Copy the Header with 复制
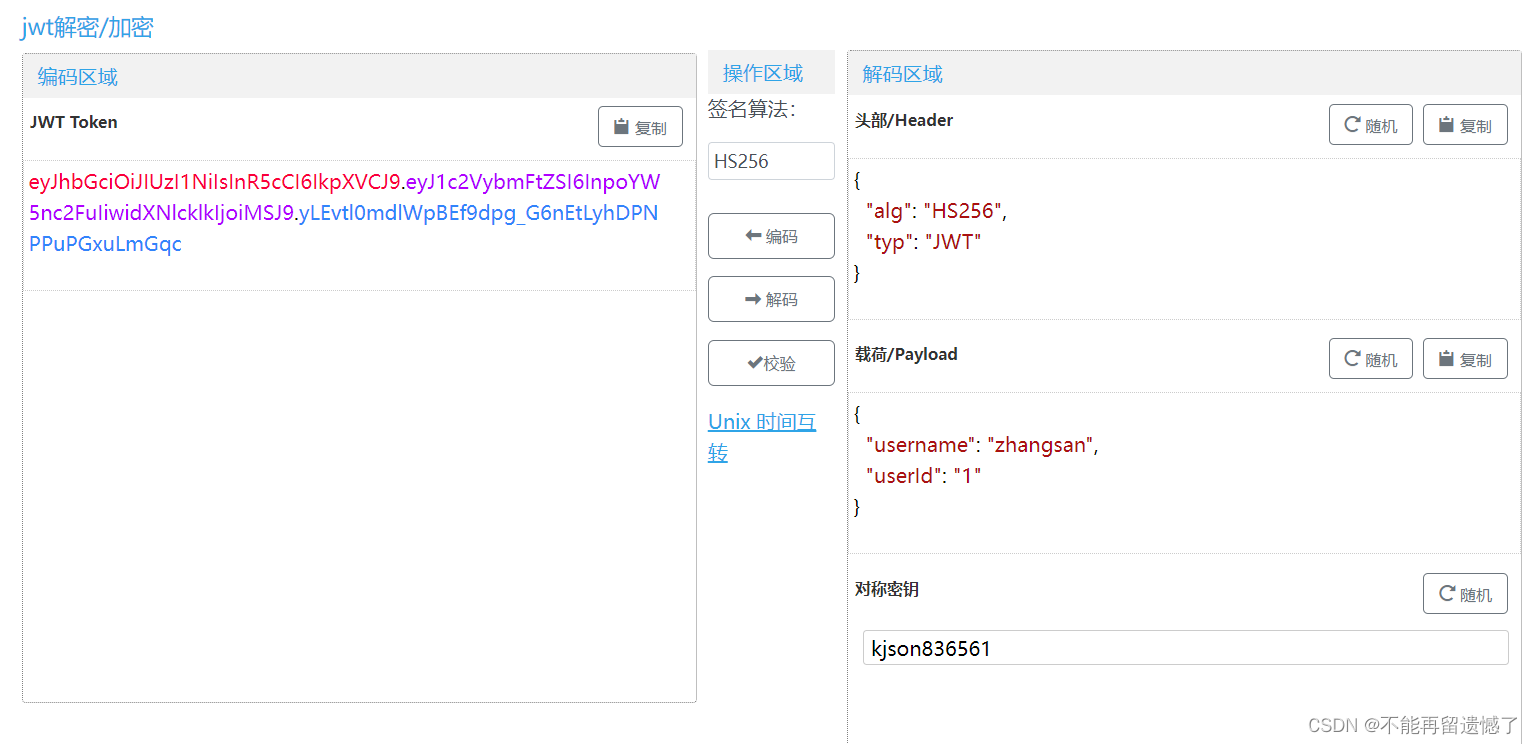The height and width of the screenshot is (744, 1532). click(1465, 125)
